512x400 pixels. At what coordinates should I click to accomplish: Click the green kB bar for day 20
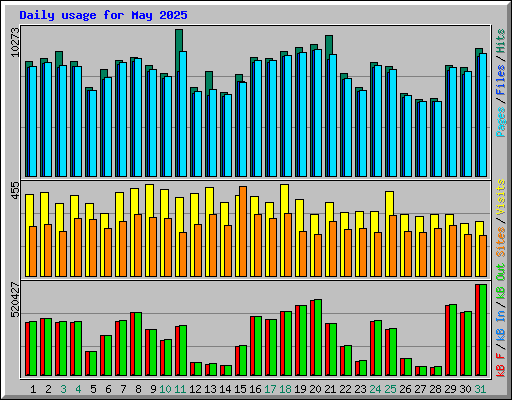pos(318,337)
